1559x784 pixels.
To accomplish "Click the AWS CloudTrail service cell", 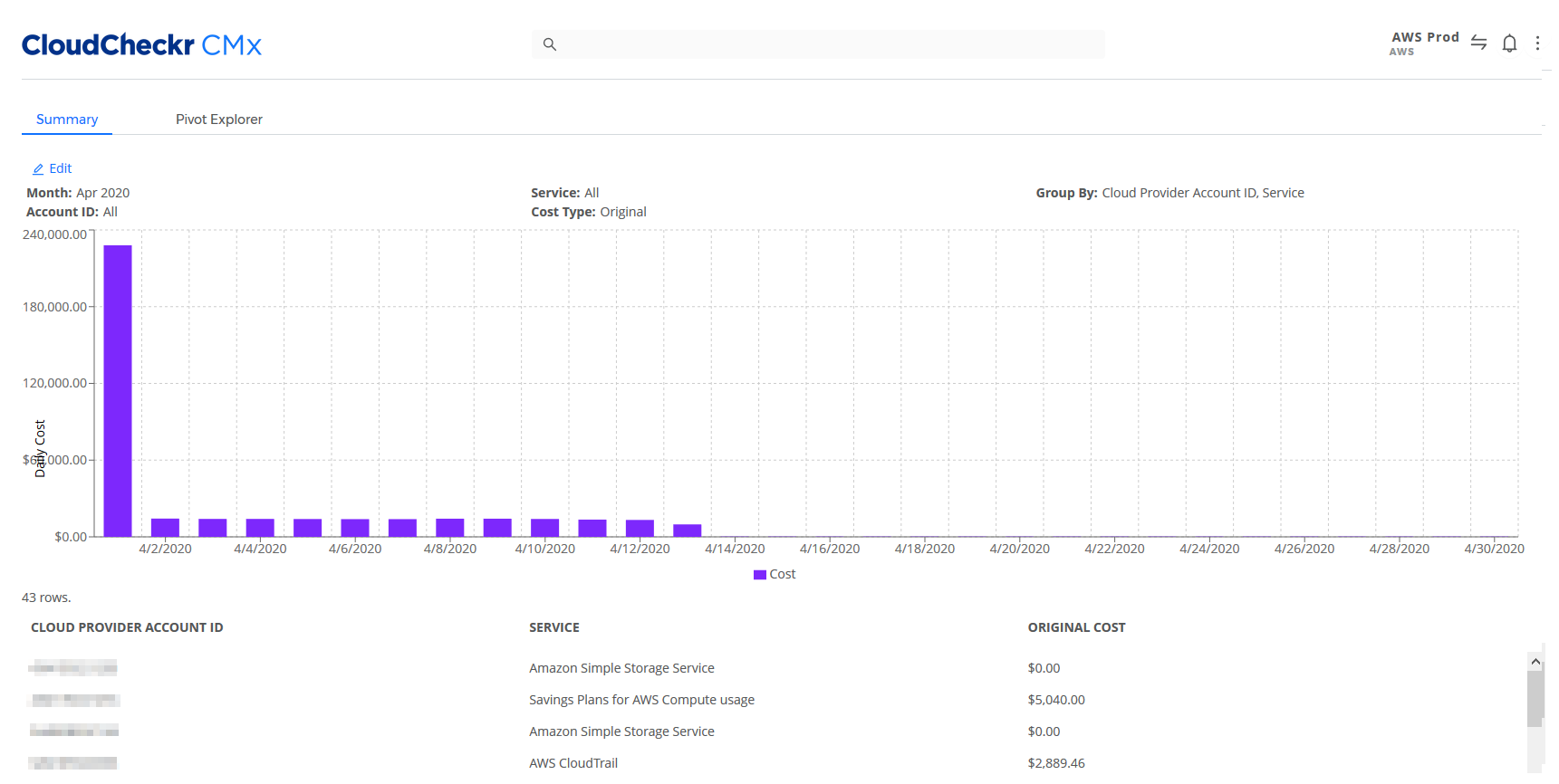I will (573, 763).
